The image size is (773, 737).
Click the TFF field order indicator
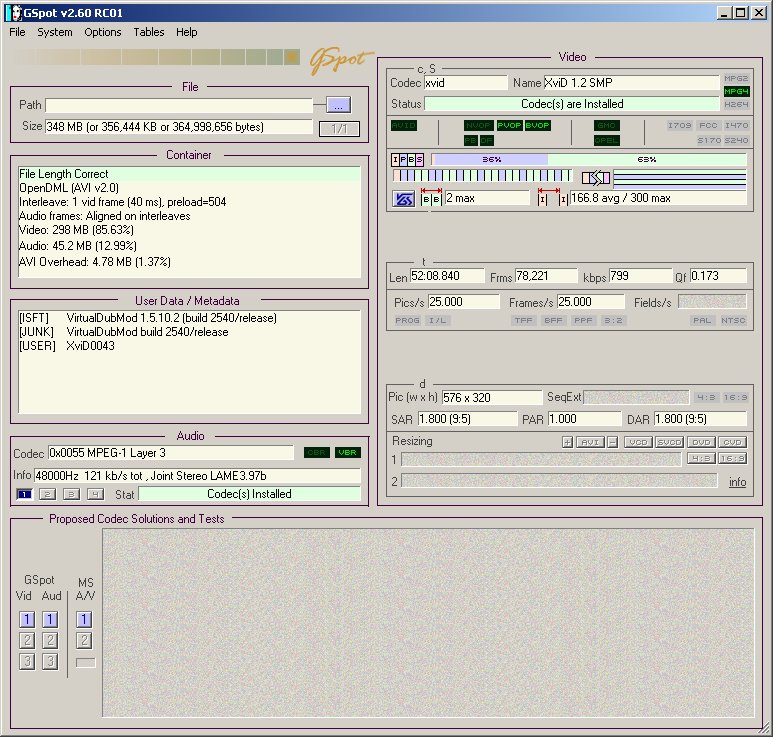(x=523, y=320)
